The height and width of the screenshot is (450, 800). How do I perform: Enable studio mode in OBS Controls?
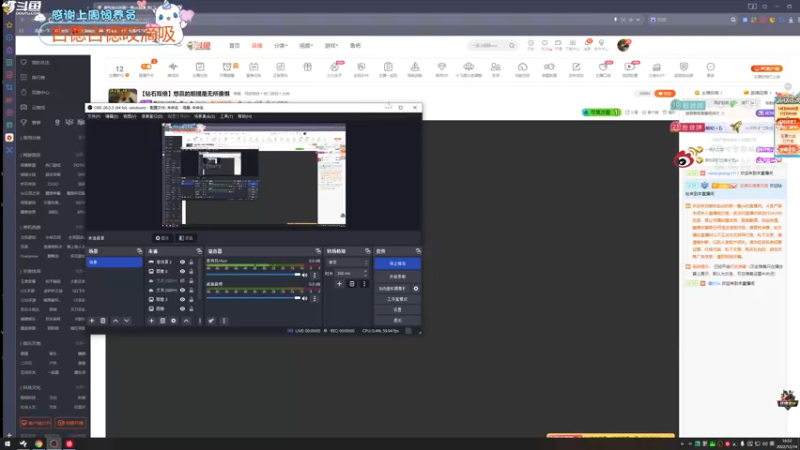[397, 299]
